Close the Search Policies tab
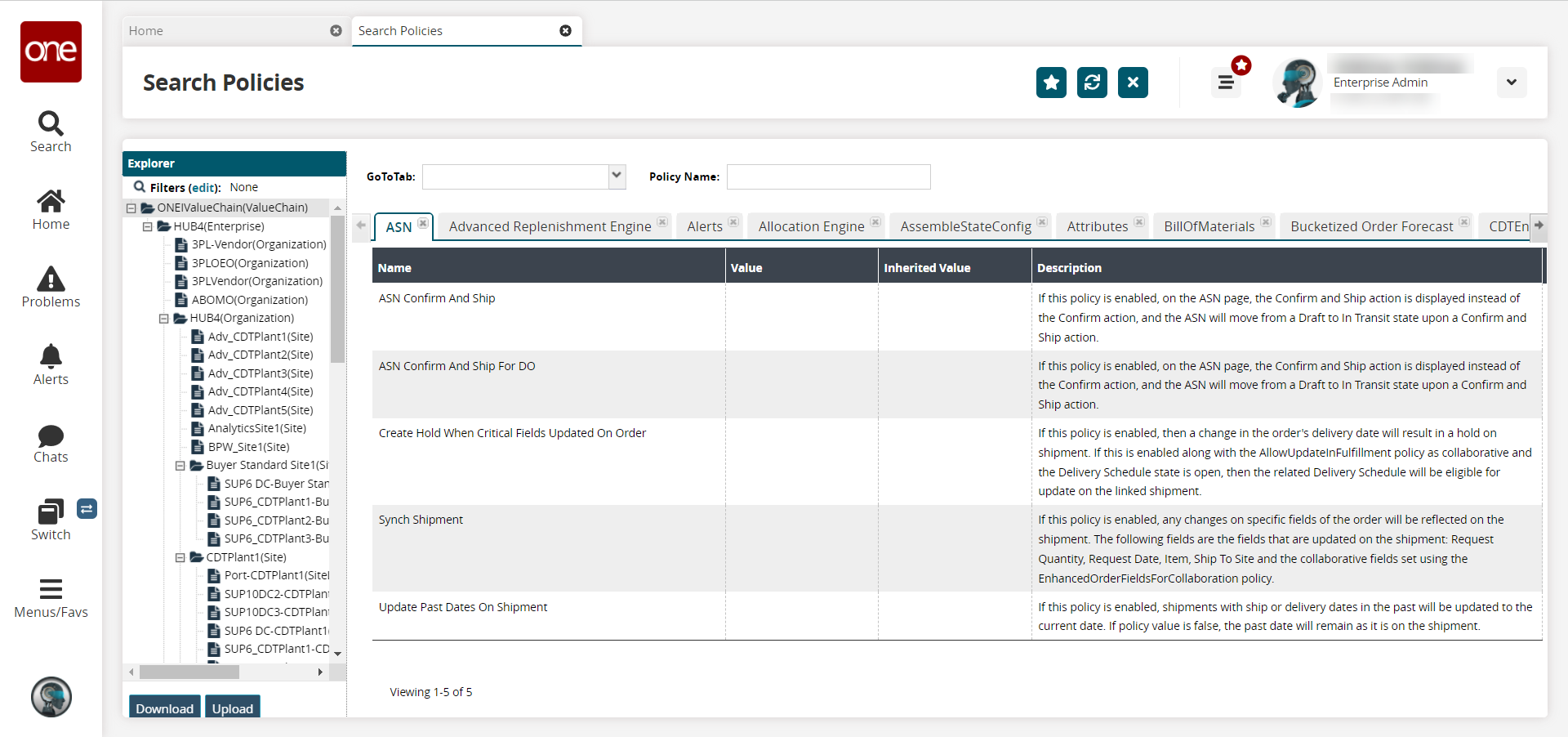Viewport: 1568px width, 737px height. pyautogui.click(x=565, y=31)
